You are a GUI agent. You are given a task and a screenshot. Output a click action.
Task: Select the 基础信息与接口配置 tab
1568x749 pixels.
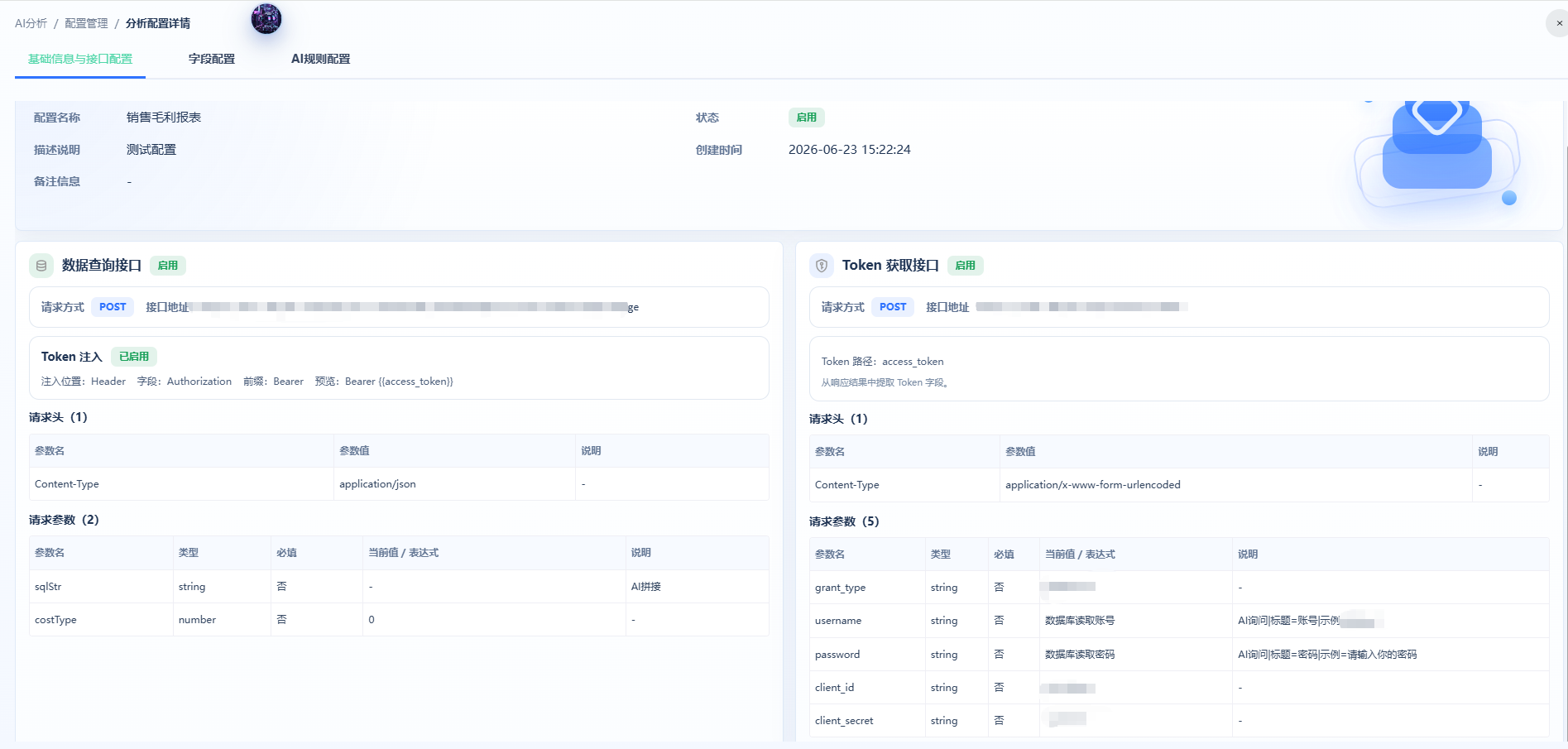click(x=80, y=59)
